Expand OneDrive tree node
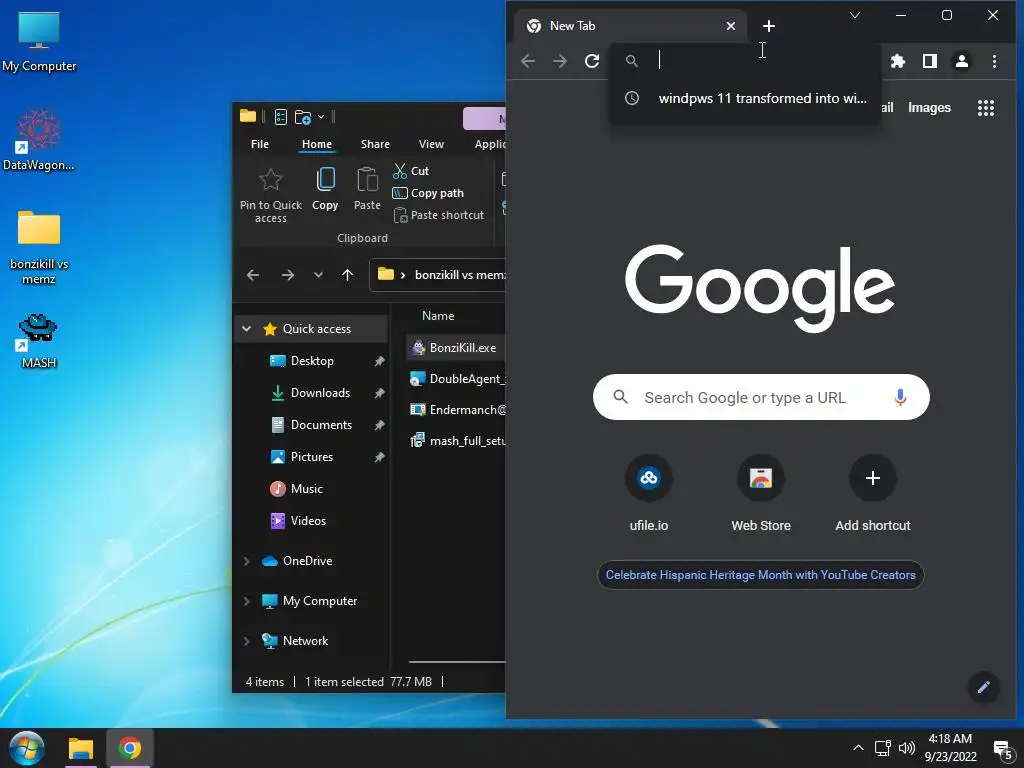 247,561
